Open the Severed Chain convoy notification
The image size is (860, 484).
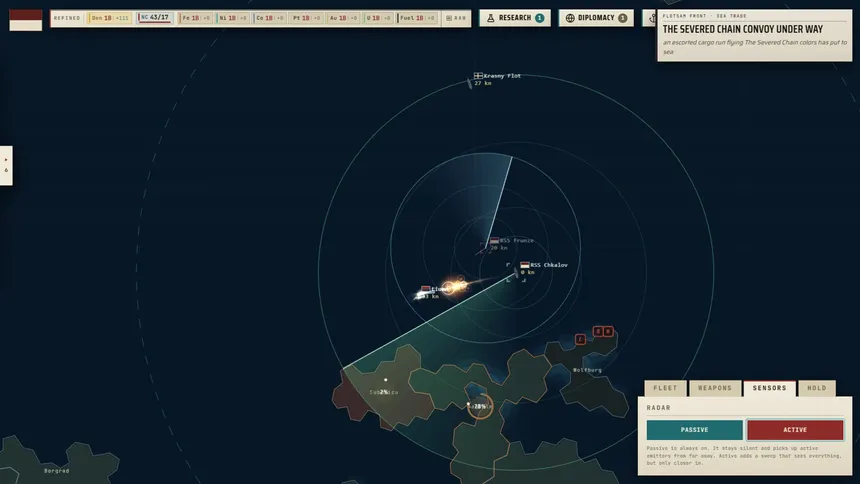(755, 35)
